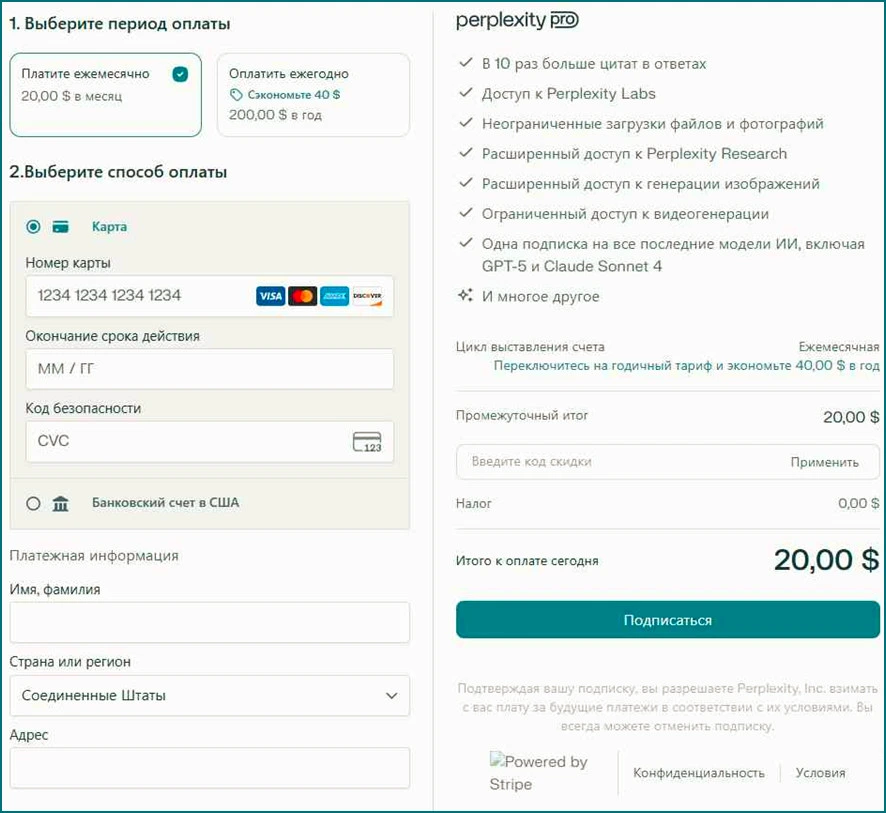Toggle the Платите ежемесячно checkmark

(180, 74)
